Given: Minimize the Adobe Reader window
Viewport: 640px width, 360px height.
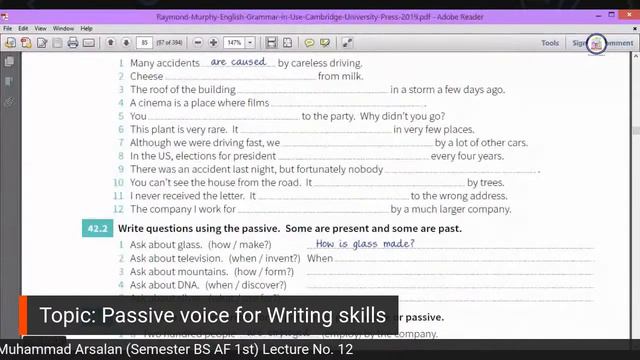Looking at the screenshot, I should click(x=598, y=16).
